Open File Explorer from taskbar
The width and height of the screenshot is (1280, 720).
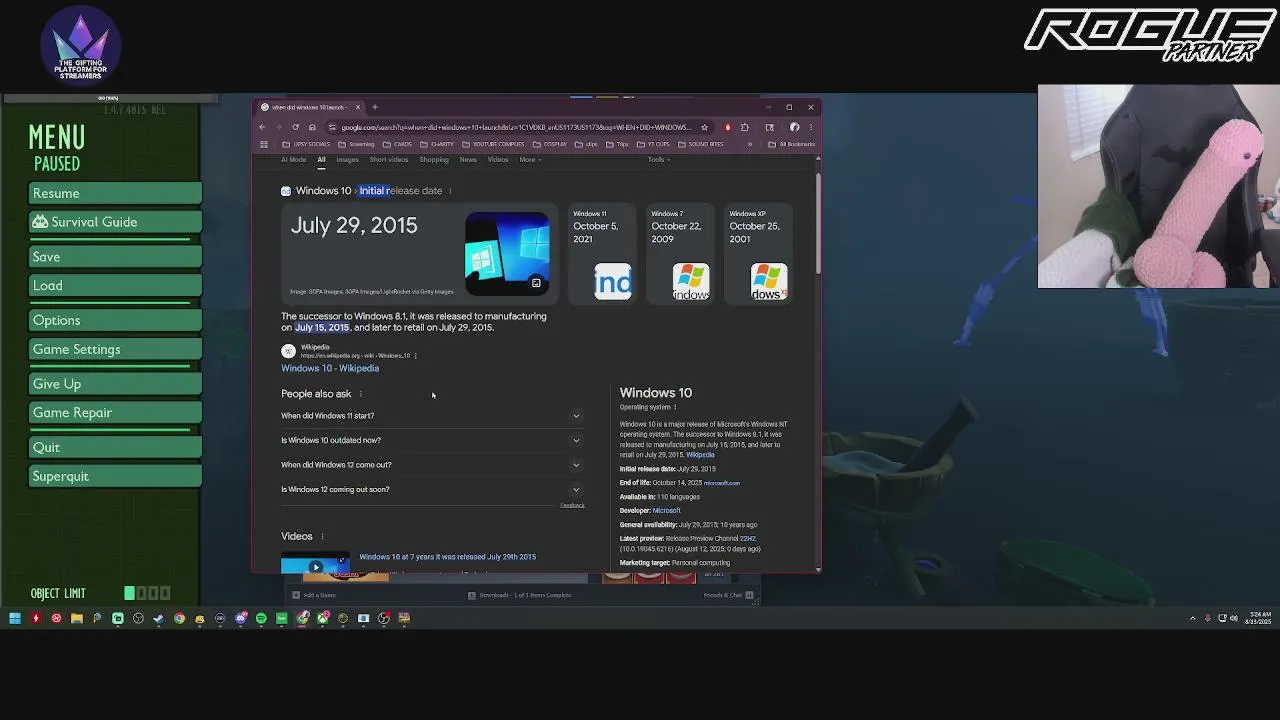tap(77, 618)
